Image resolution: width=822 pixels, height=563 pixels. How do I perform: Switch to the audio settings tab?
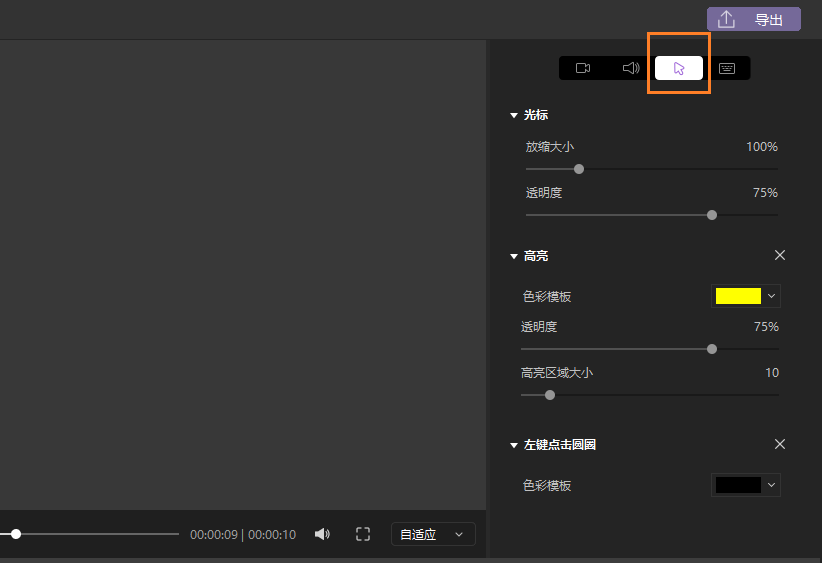pyautogui.click(x=631, y=68)
